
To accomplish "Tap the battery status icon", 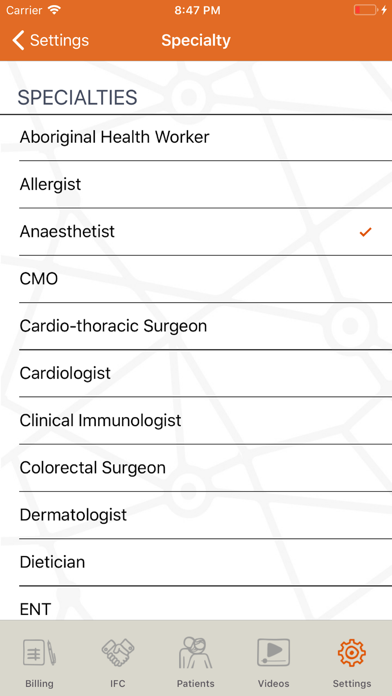I will 366,10.
